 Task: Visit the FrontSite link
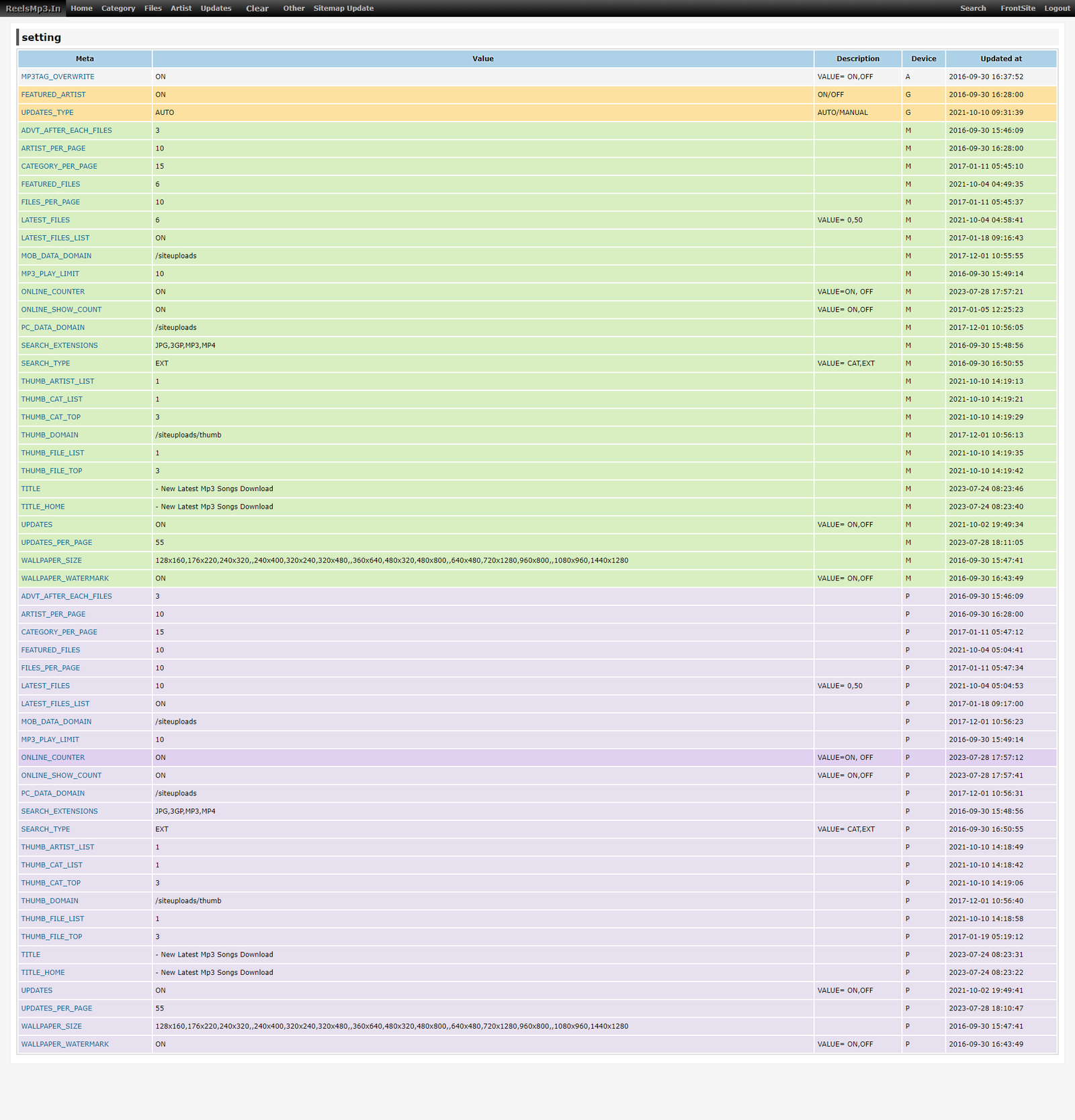point(1017,9)
